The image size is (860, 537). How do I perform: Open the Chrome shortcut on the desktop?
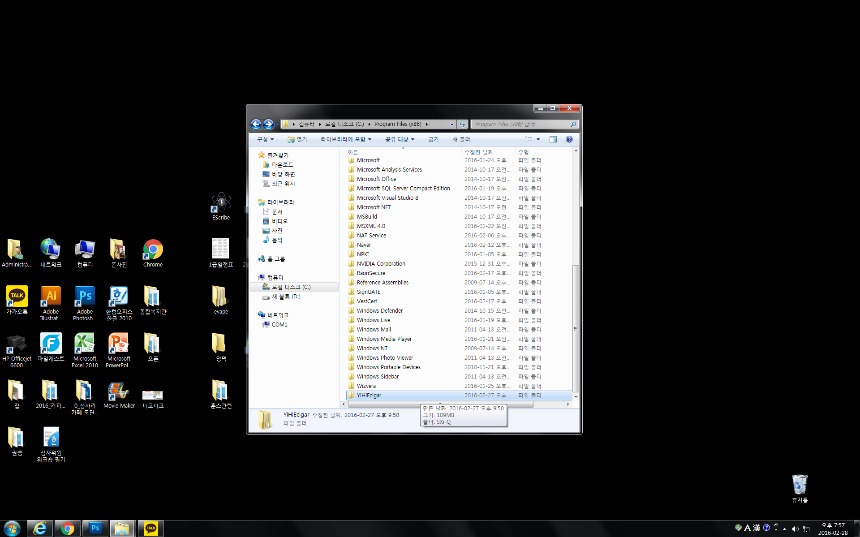pyautogui.click(x=152, y=253)
